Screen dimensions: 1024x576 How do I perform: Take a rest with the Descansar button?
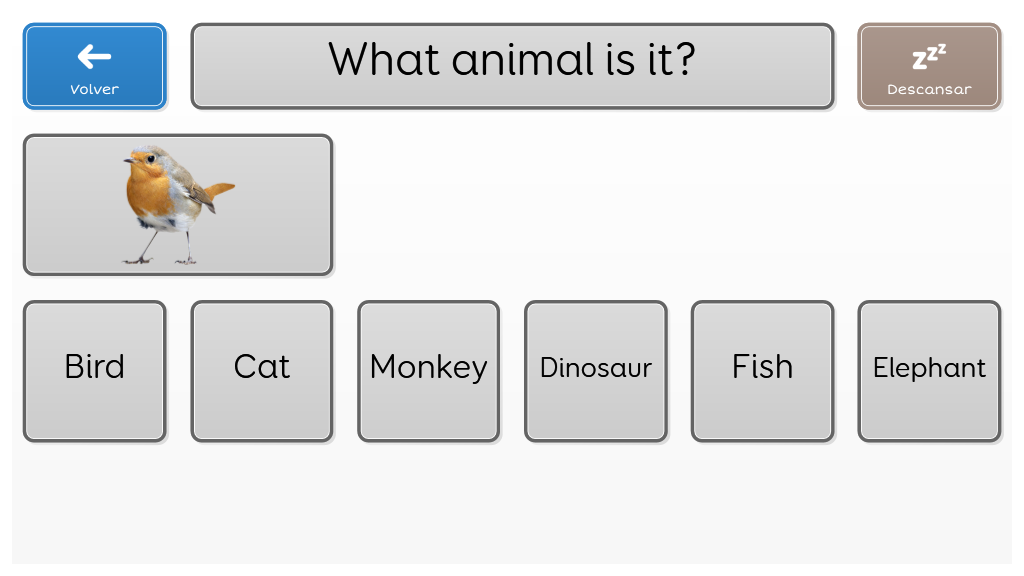pyautogui.click(x=929, y=67)
